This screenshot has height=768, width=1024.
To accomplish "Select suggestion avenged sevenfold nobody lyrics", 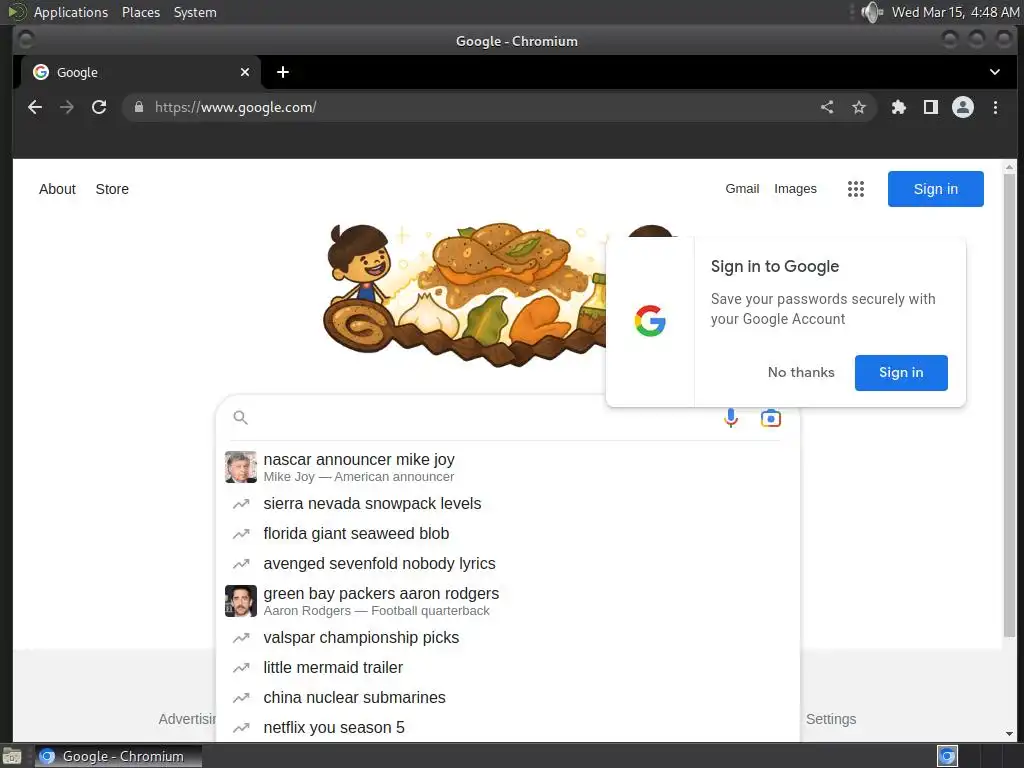I will 507,564.
